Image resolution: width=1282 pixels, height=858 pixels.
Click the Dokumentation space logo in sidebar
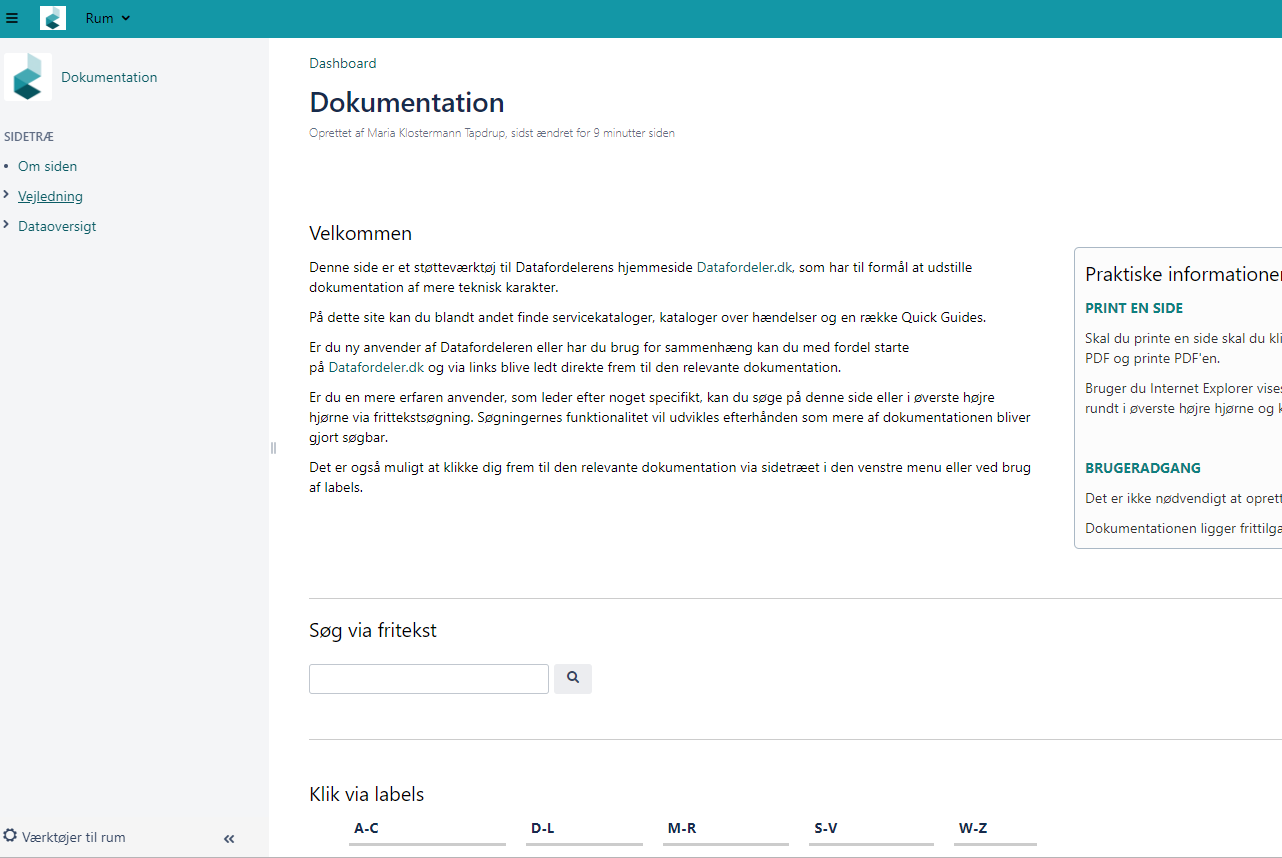(x=28, y=77)
